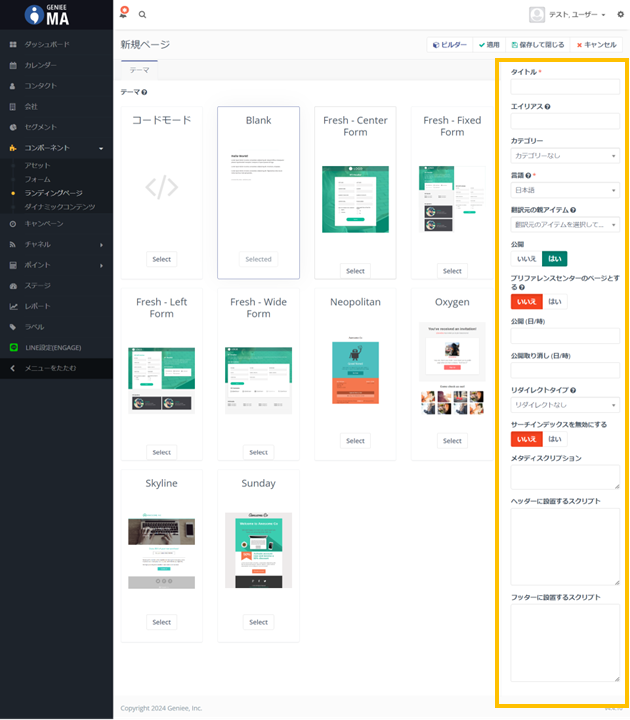This screenshot has height=720, width=630.
Task: Open the notifications bell icon
Action: [124, 14]
